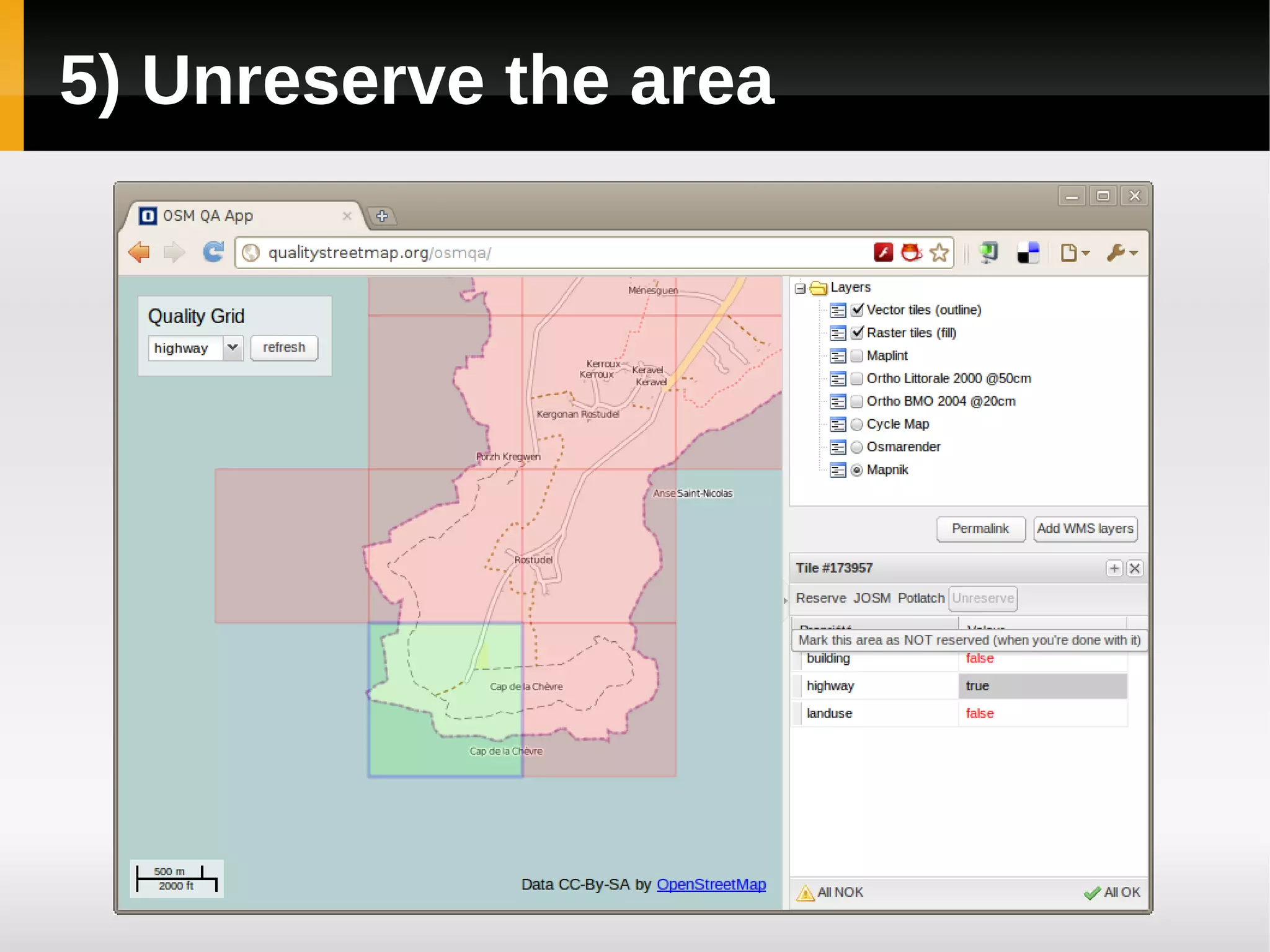Screen dimensions: 1270x952
Task: Enable Ortho Littorale 2000 @50cm checkbox
Action: (857, 379)
